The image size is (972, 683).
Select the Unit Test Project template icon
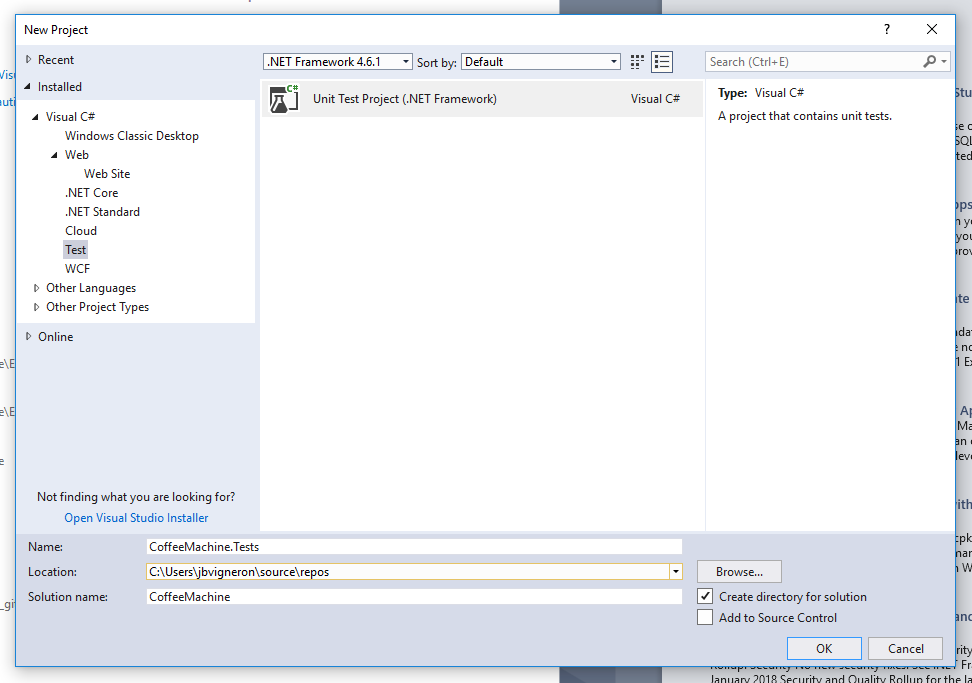point(284,99)
